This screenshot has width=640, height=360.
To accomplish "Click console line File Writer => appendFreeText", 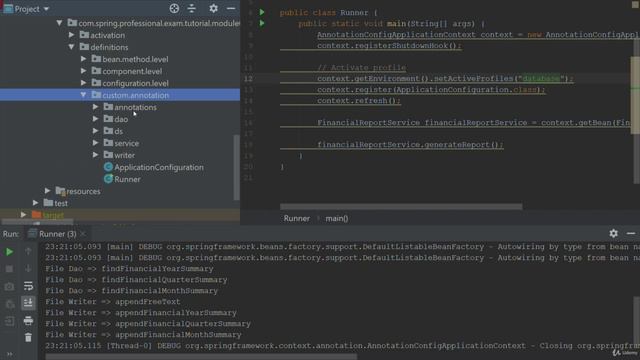I will coord(113,302).
